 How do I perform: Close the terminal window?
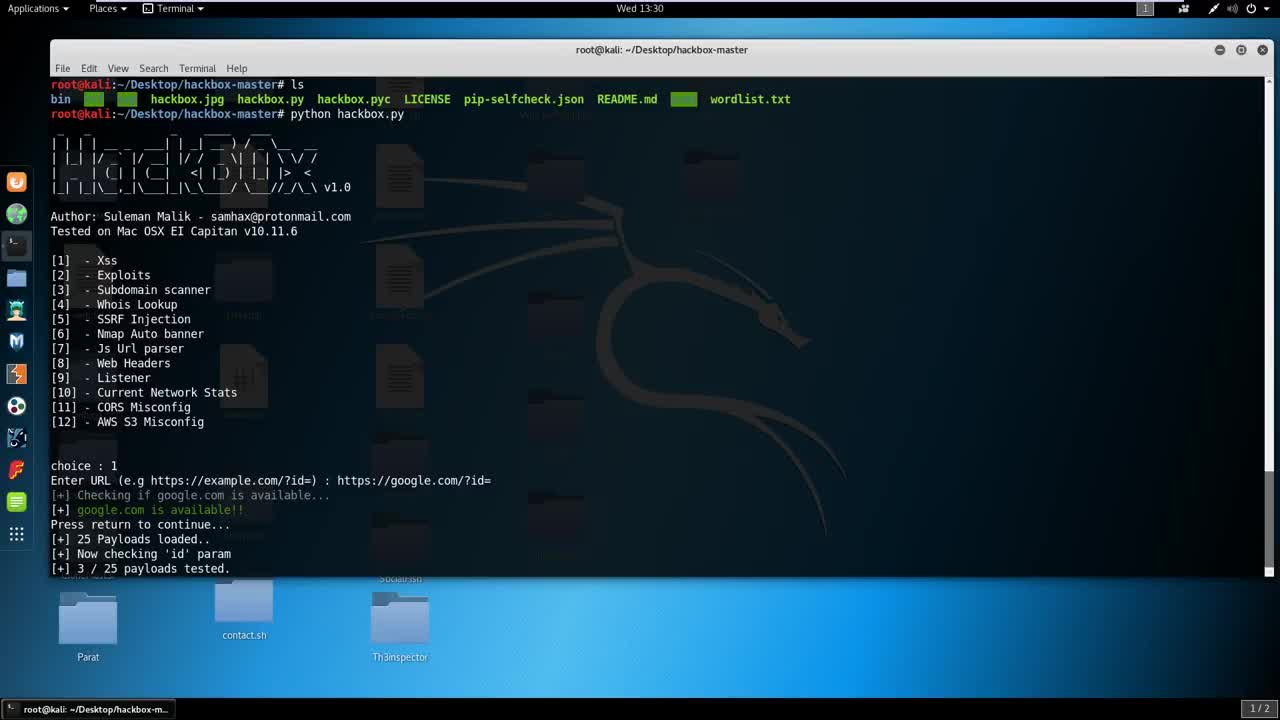coord(1262,50)
